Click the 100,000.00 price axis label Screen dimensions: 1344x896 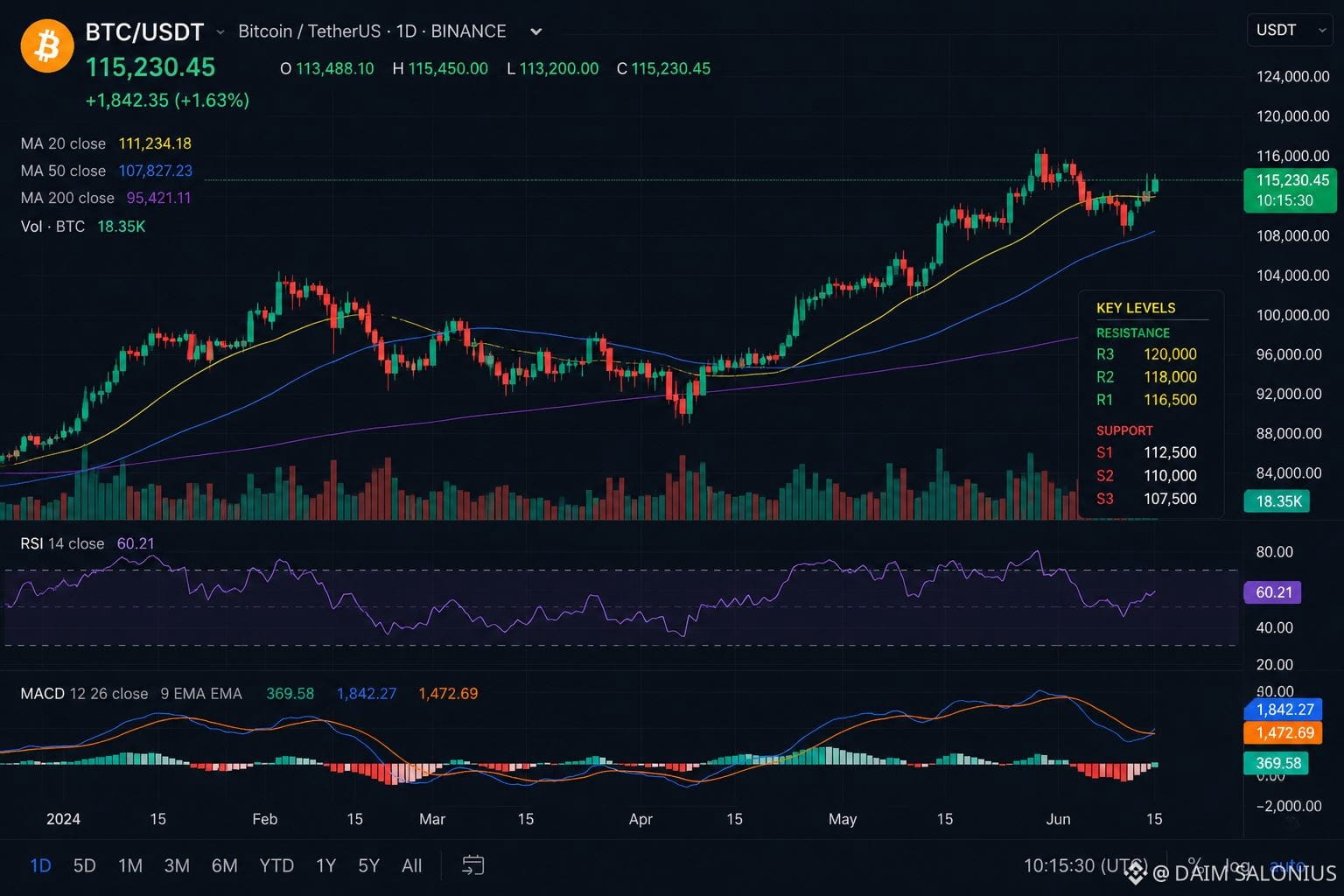point(1293,315)
